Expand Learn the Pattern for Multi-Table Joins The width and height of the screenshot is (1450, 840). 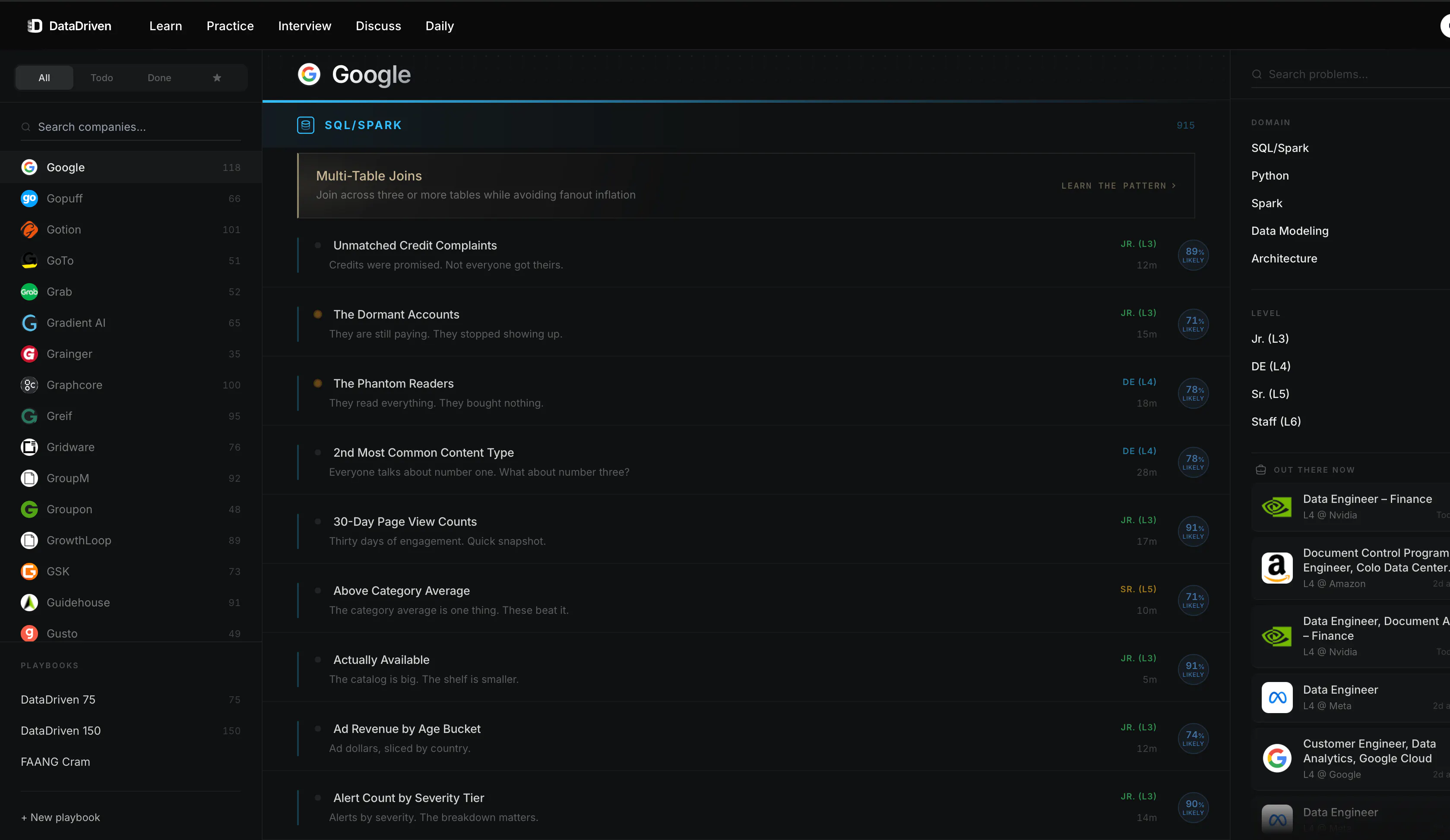click(1118, 186)
